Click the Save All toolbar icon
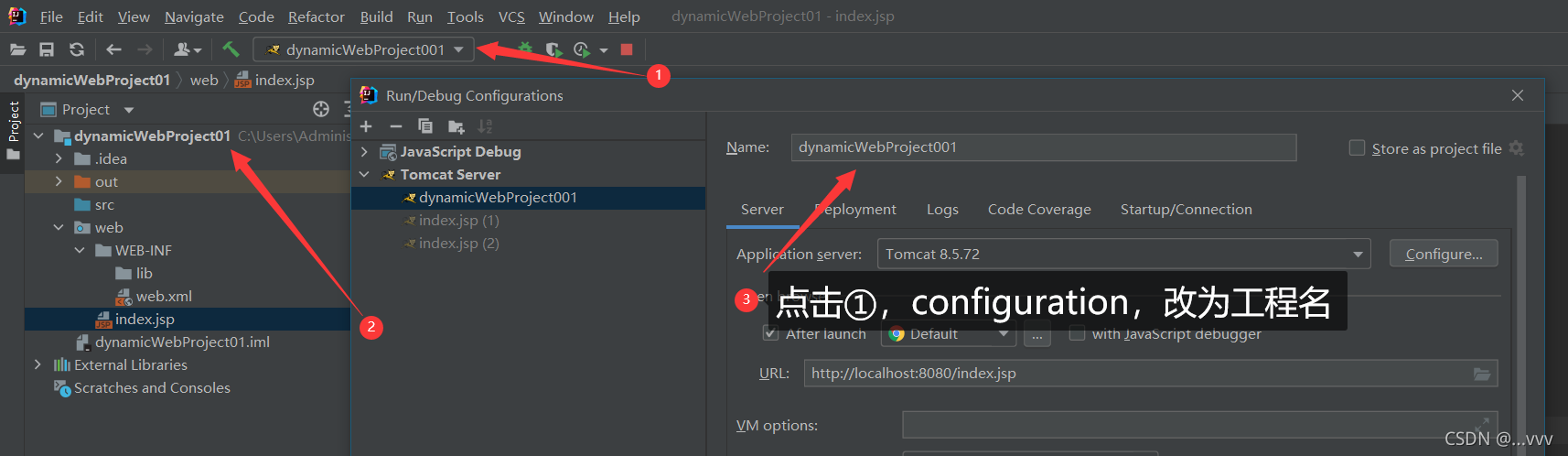Image resolution: width=1568 pixels, height=456 pixels. (47, 49)
